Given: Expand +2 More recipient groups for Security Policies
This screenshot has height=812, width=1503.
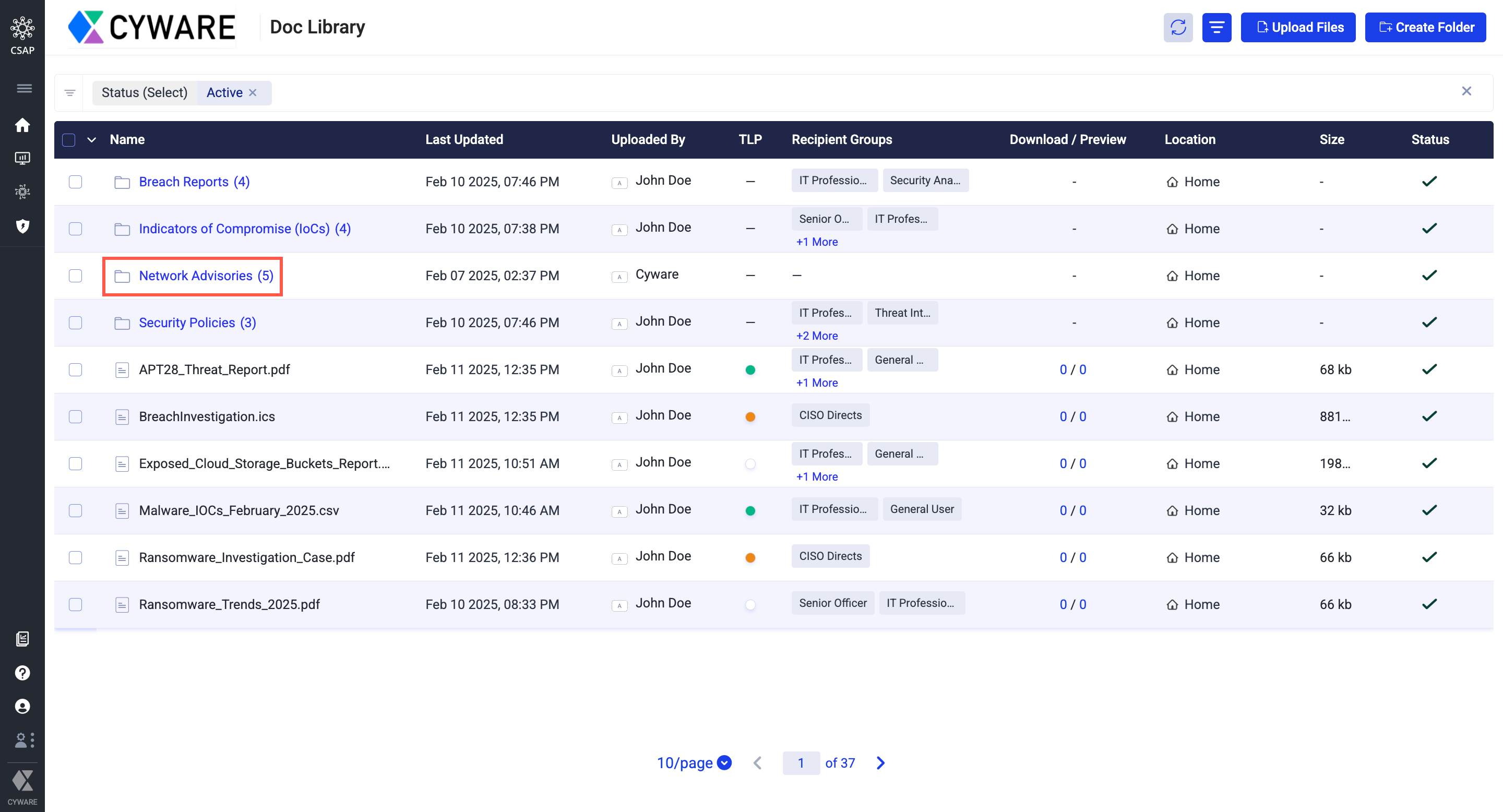Looking at the screenshot, I should pos(816,336).
